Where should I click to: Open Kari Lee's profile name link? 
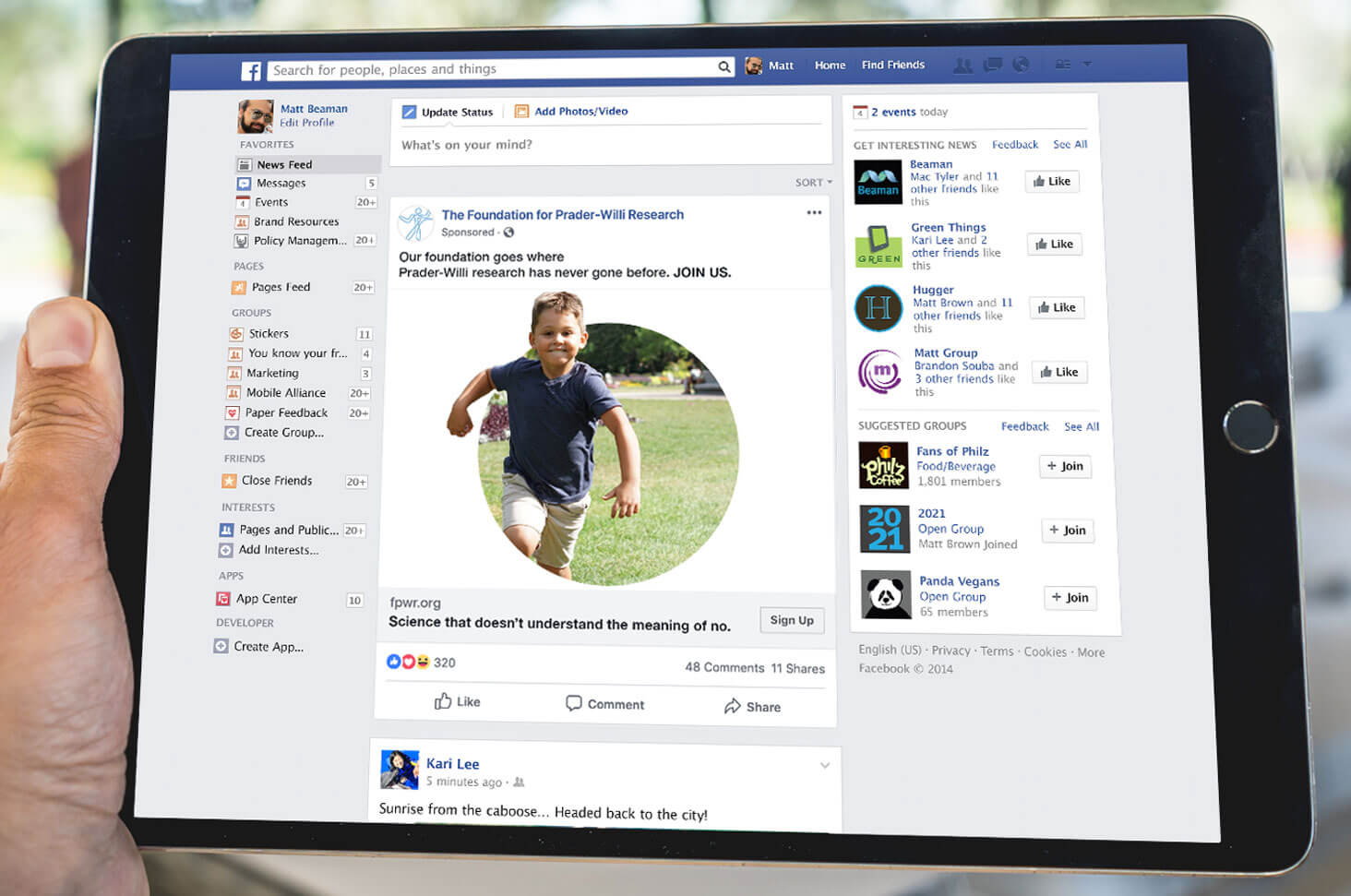click(x=452, y=764)
